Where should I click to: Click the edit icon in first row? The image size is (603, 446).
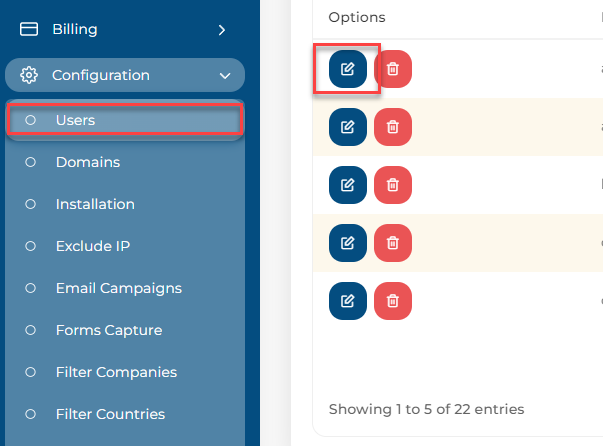click(348, 69)
